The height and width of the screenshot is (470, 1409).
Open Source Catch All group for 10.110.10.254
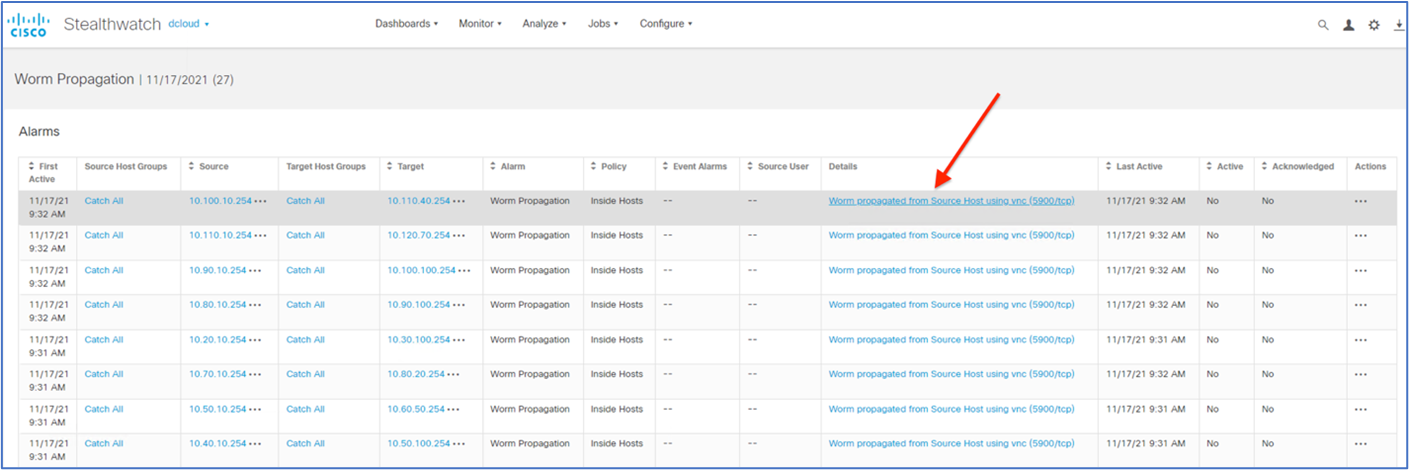pos(104,236)
